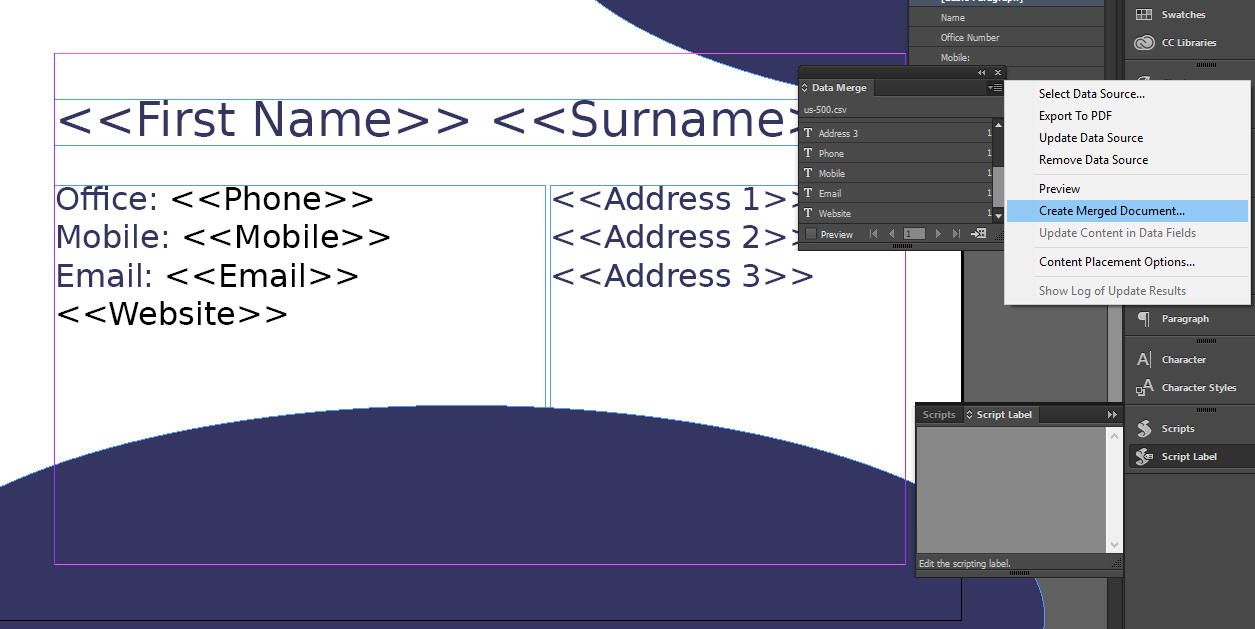Select the Name paragraph style
This screenshot has width=1255, height=629.
tap(1007, 18)
